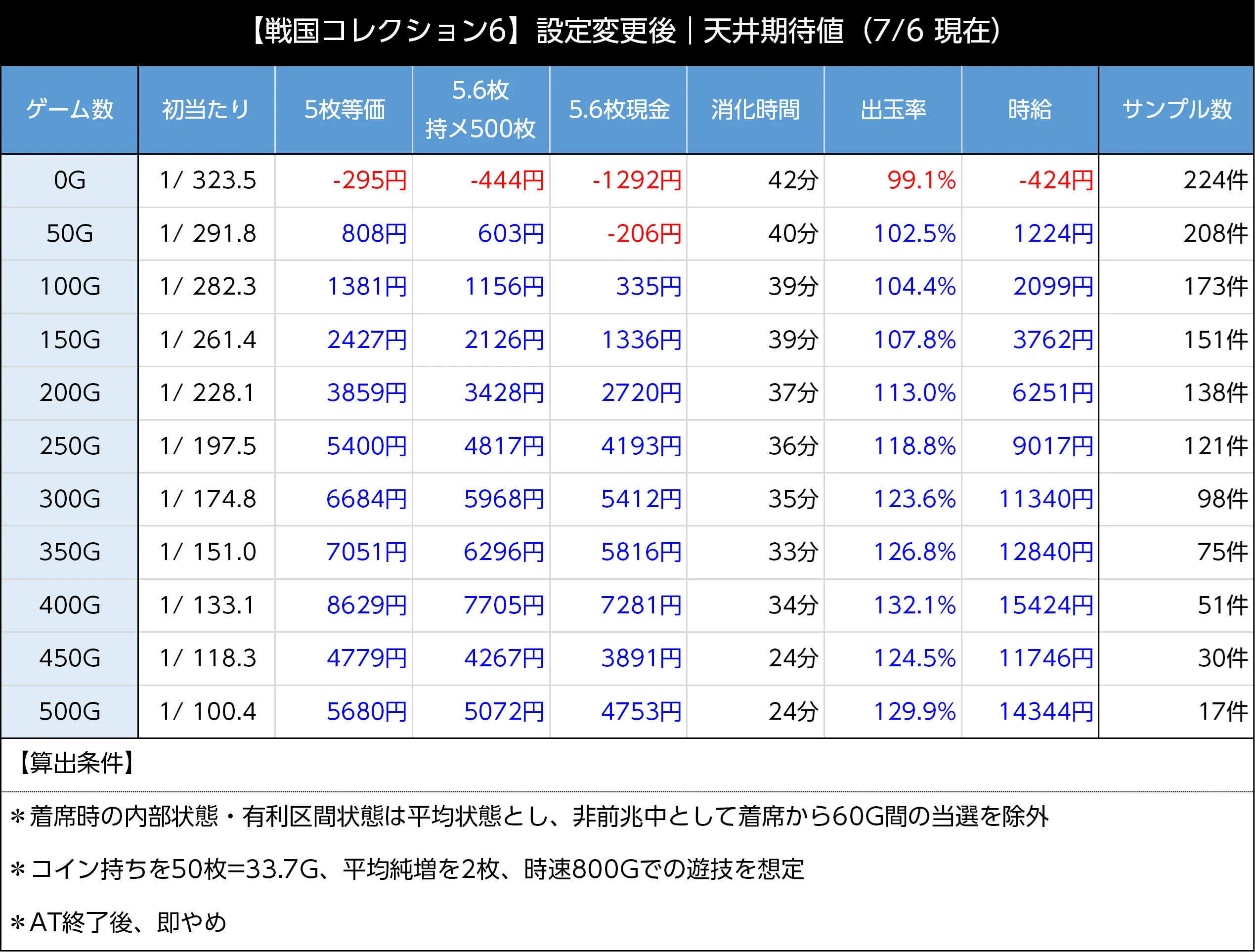Screen dimensions: 1255x952
Task: Click the 消化時間 column header
Action: tap(756, 110)
